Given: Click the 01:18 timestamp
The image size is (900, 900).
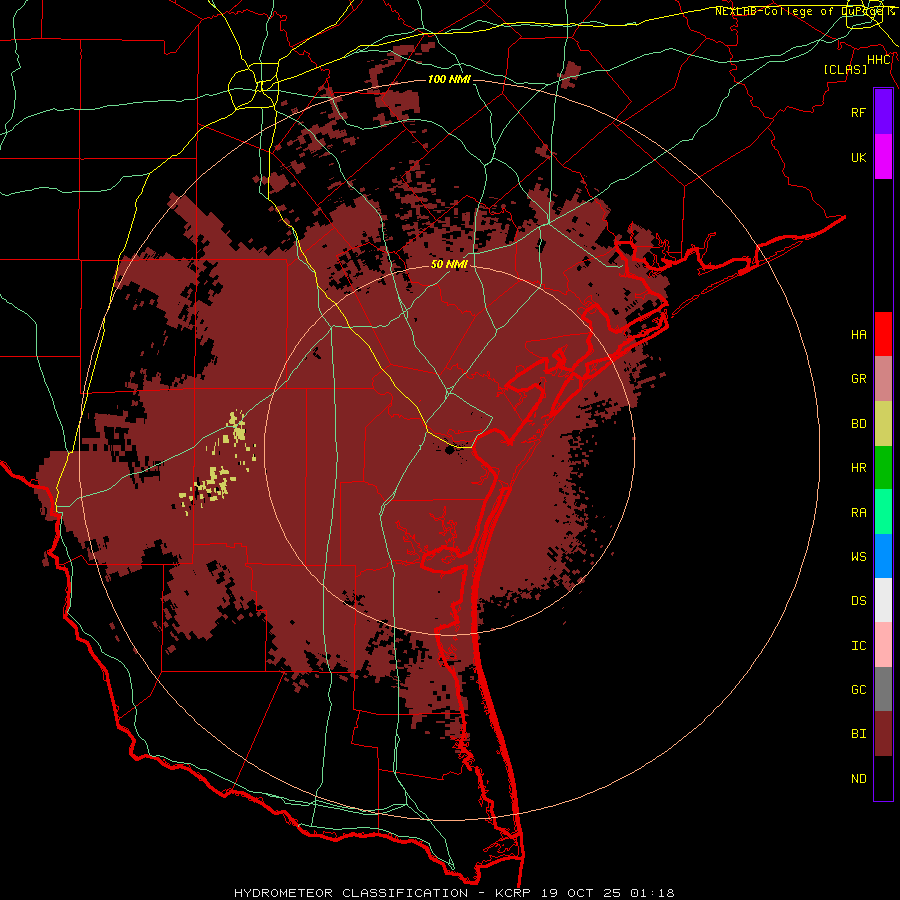Looking at the screenshot, I should pos(652,893).
